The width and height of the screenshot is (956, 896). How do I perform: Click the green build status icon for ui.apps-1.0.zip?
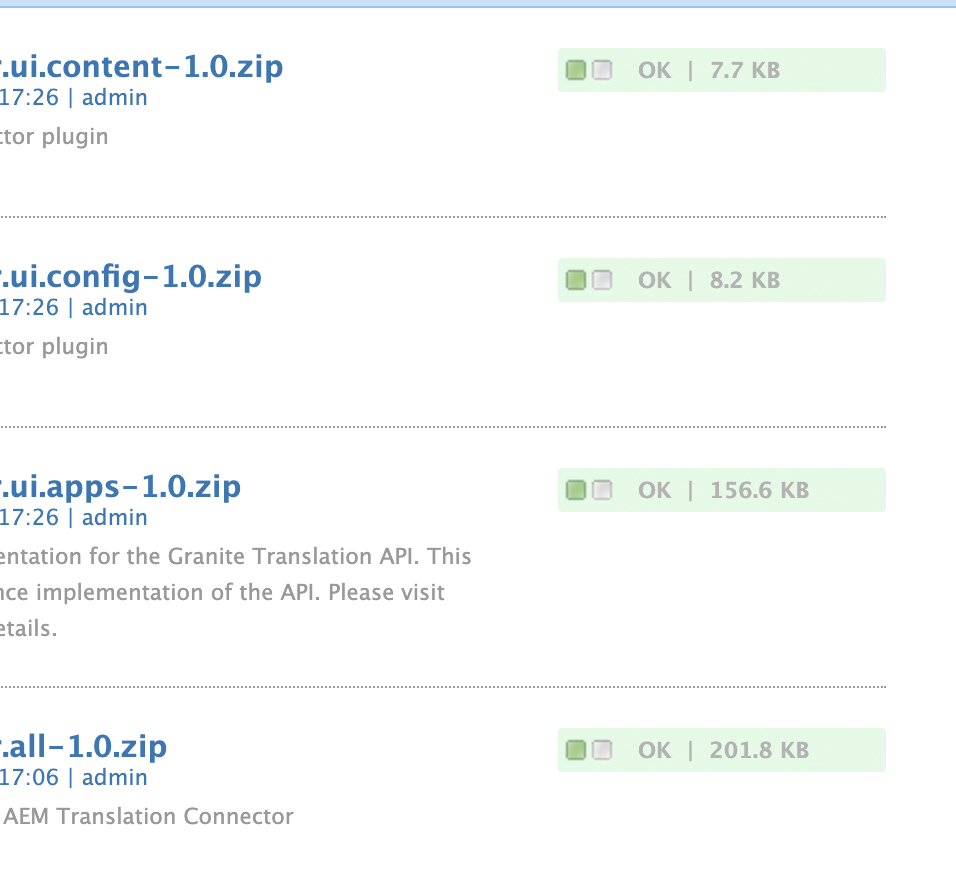tap(577, 490)
